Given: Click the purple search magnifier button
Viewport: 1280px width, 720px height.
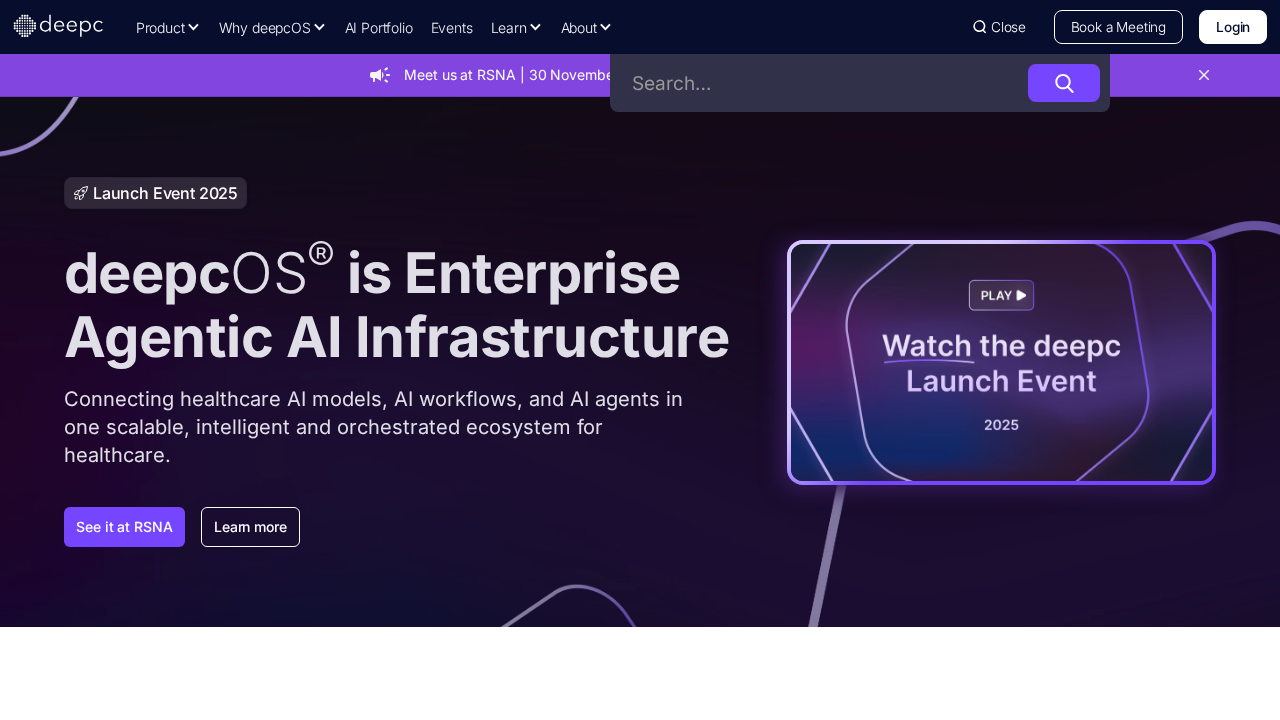Looking at the screenshot, I should 1063,83.
